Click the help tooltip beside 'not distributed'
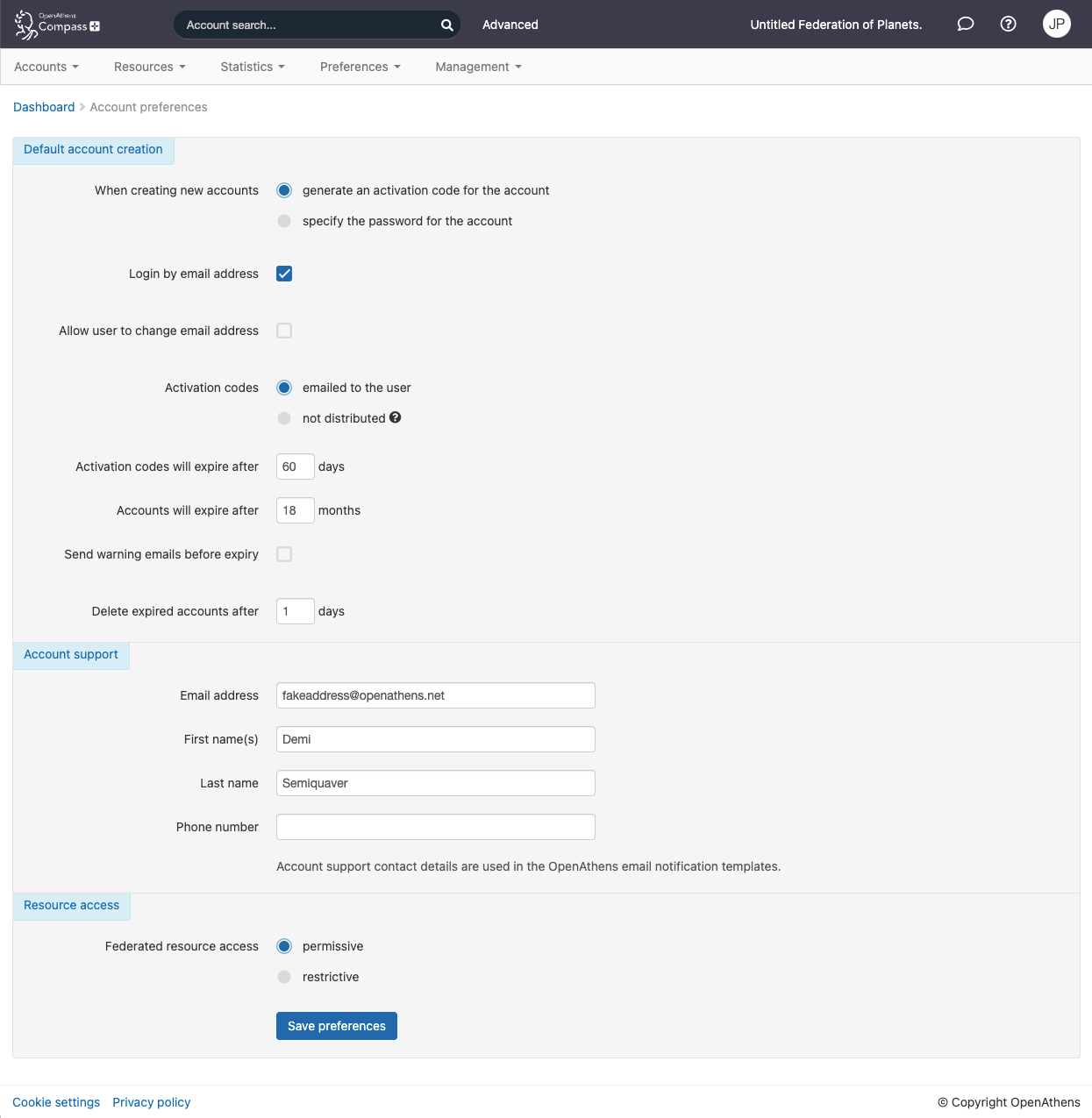Screen dimensions: 1092x1118 click(x=395, y=417)
